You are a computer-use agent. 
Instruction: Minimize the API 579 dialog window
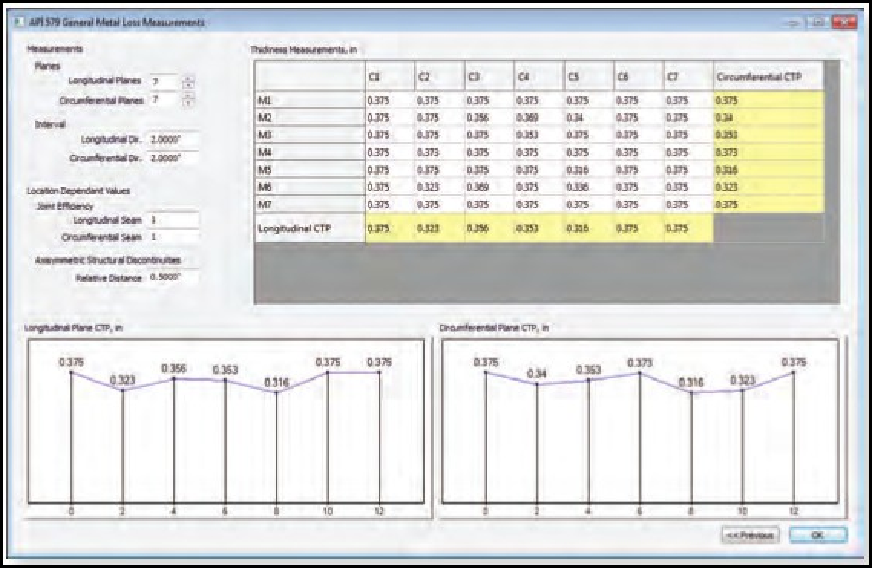(792, 21)
